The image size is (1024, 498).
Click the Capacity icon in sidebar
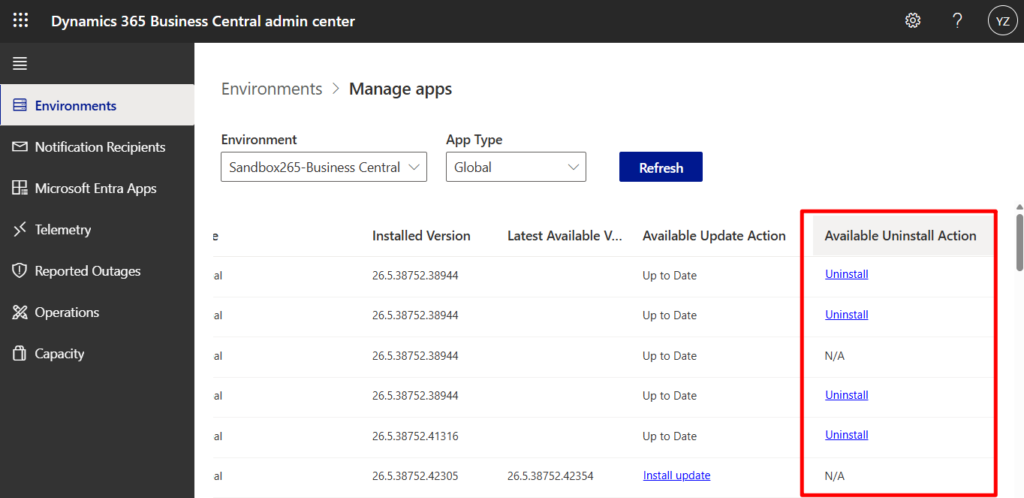pos(19,354)
